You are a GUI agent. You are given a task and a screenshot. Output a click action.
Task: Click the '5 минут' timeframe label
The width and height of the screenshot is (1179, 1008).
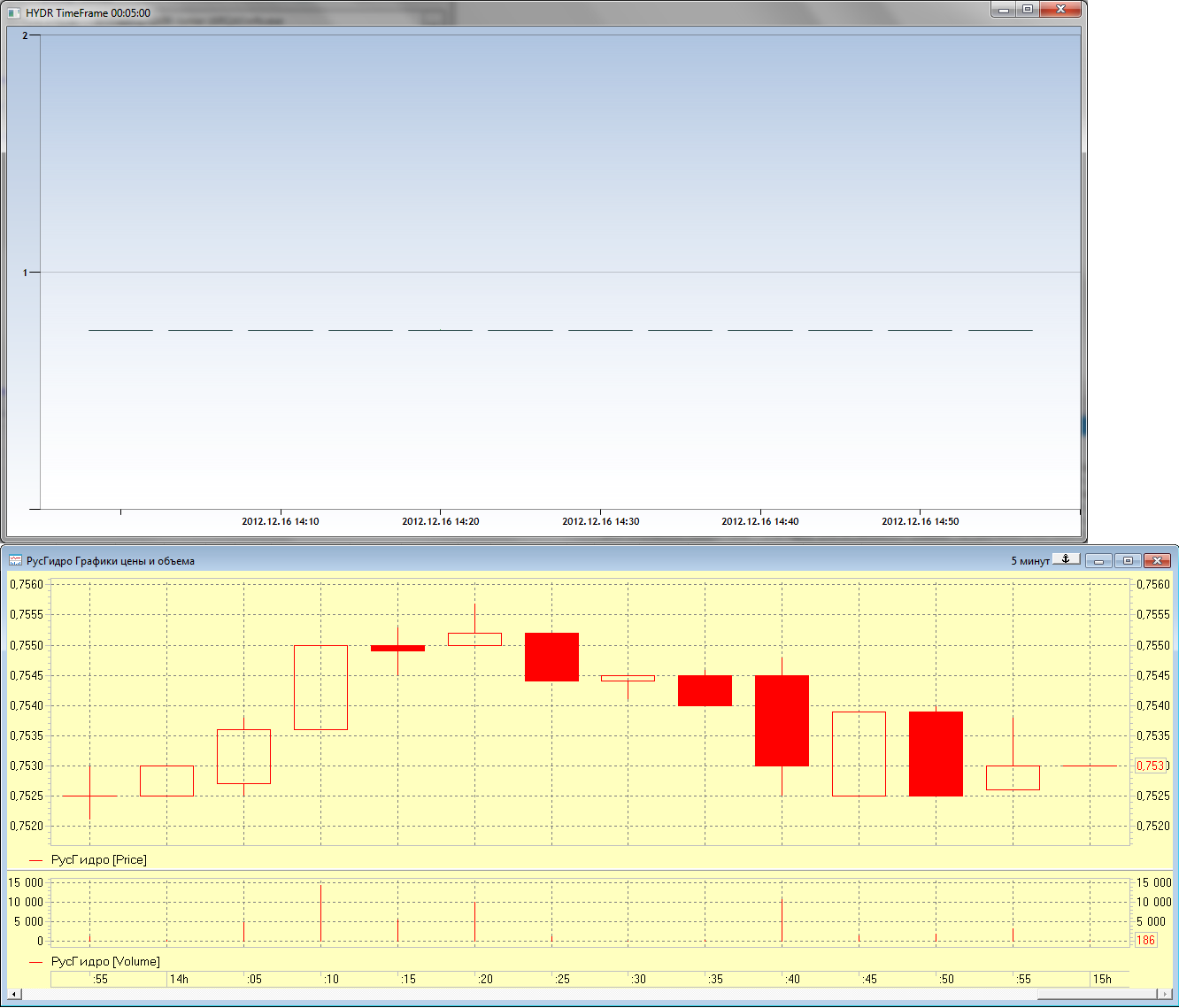[1030, 561]
